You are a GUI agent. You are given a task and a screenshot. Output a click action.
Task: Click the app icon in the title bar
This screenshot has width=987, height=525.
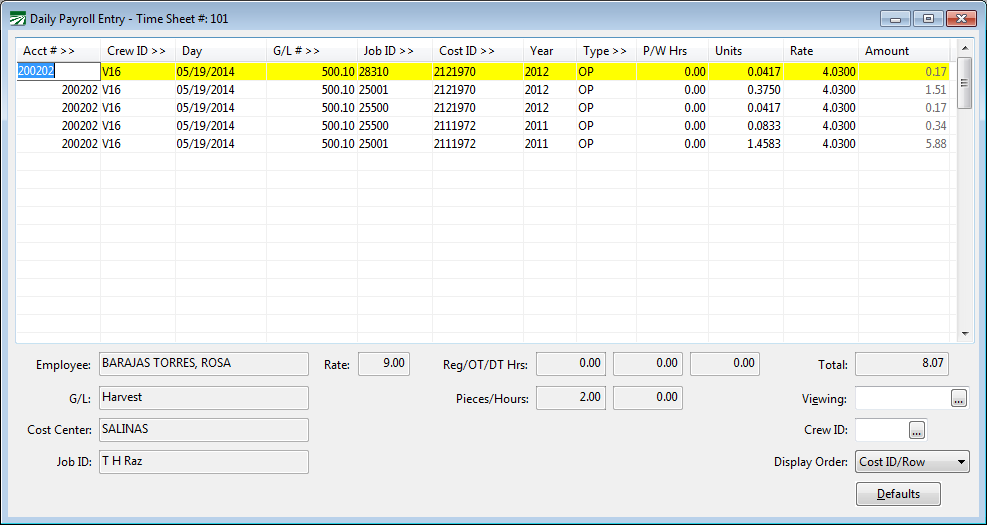tap(17, 18)
